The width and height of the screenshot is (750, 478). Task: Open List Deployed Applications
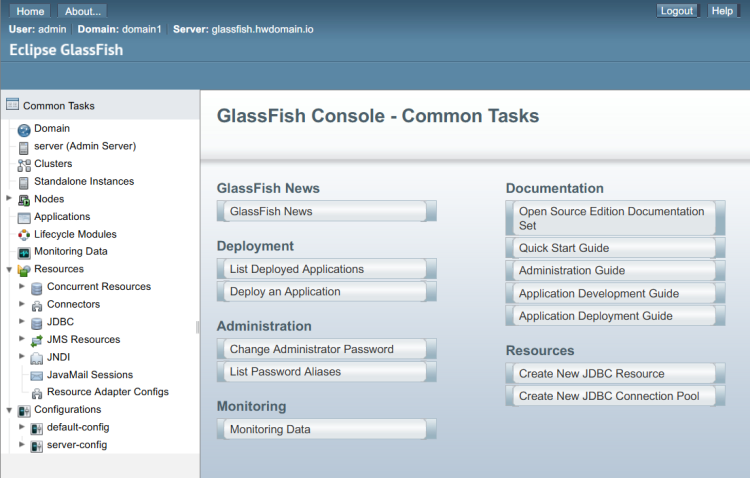[x=326, y=269]
